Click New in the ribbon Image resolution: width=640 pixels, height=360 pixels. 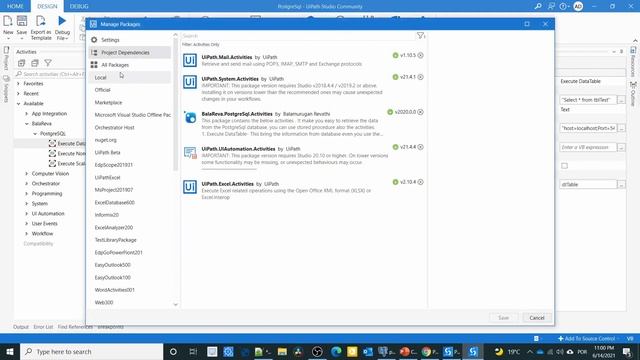pos(8,27)
